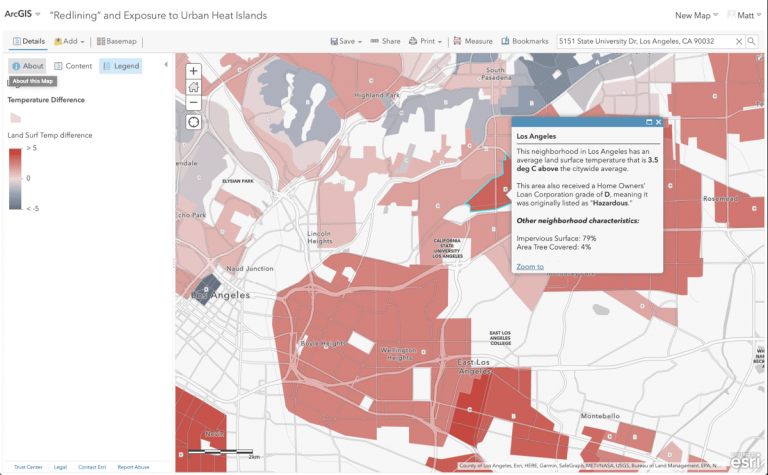This screenshot has width=768, height=475.
Task: Click the Temperature Difference layer heading
Action: click(x=46, y=100)
